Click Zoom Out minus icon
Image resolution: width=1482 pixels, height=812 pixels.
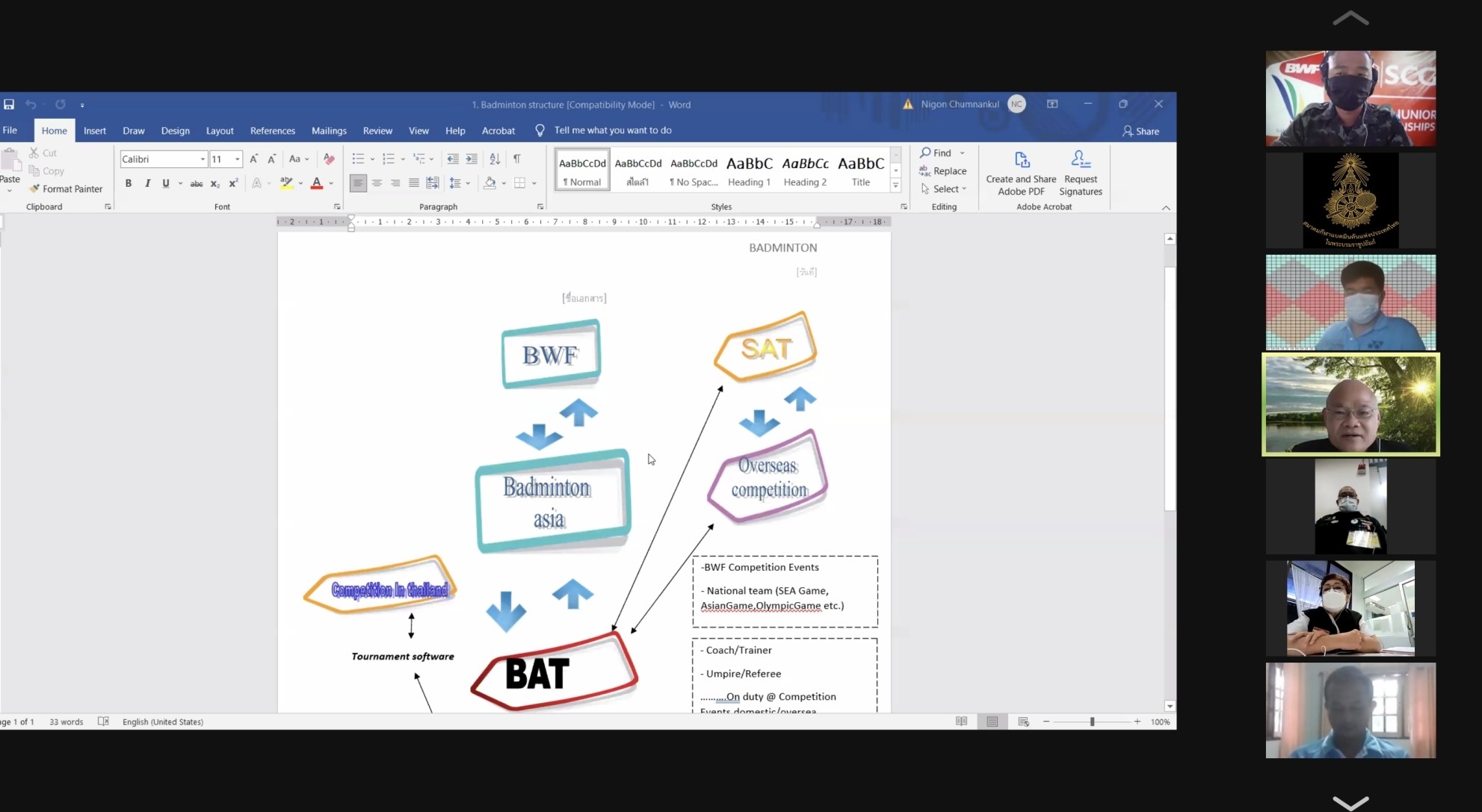point(1046,722)
